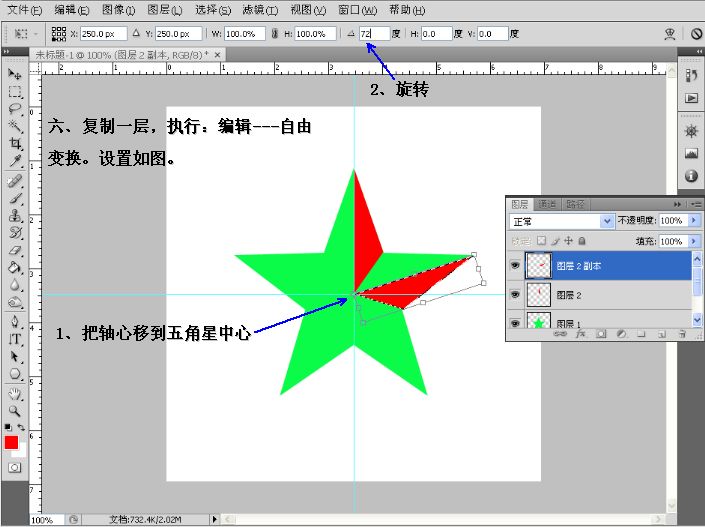Select the Dodge tool
This screenshot has height=527, width=705.
[x=15, y=302]
